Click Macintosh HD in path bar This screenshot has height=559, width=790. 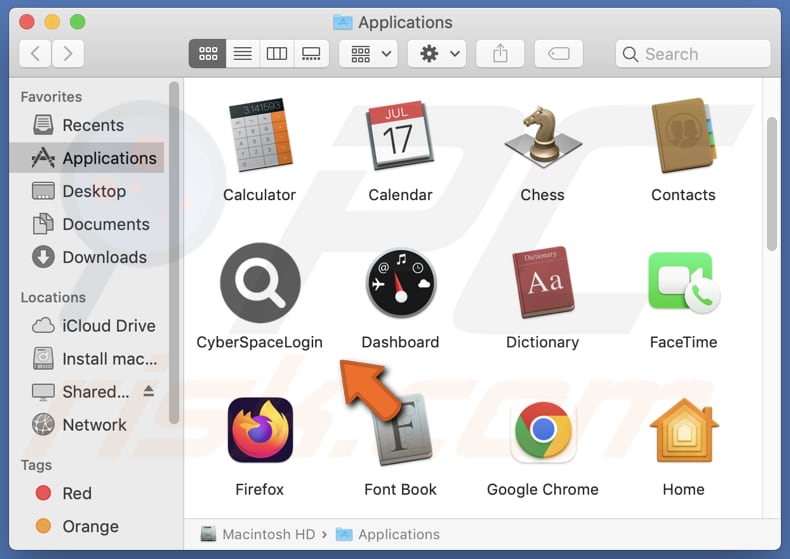pos(258,534)
